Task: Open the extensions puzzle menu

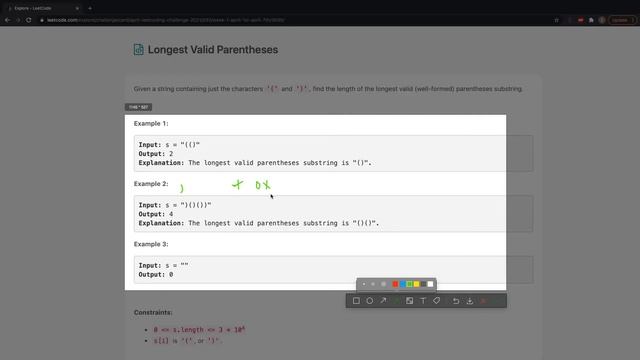Action: tap(591, 20)
